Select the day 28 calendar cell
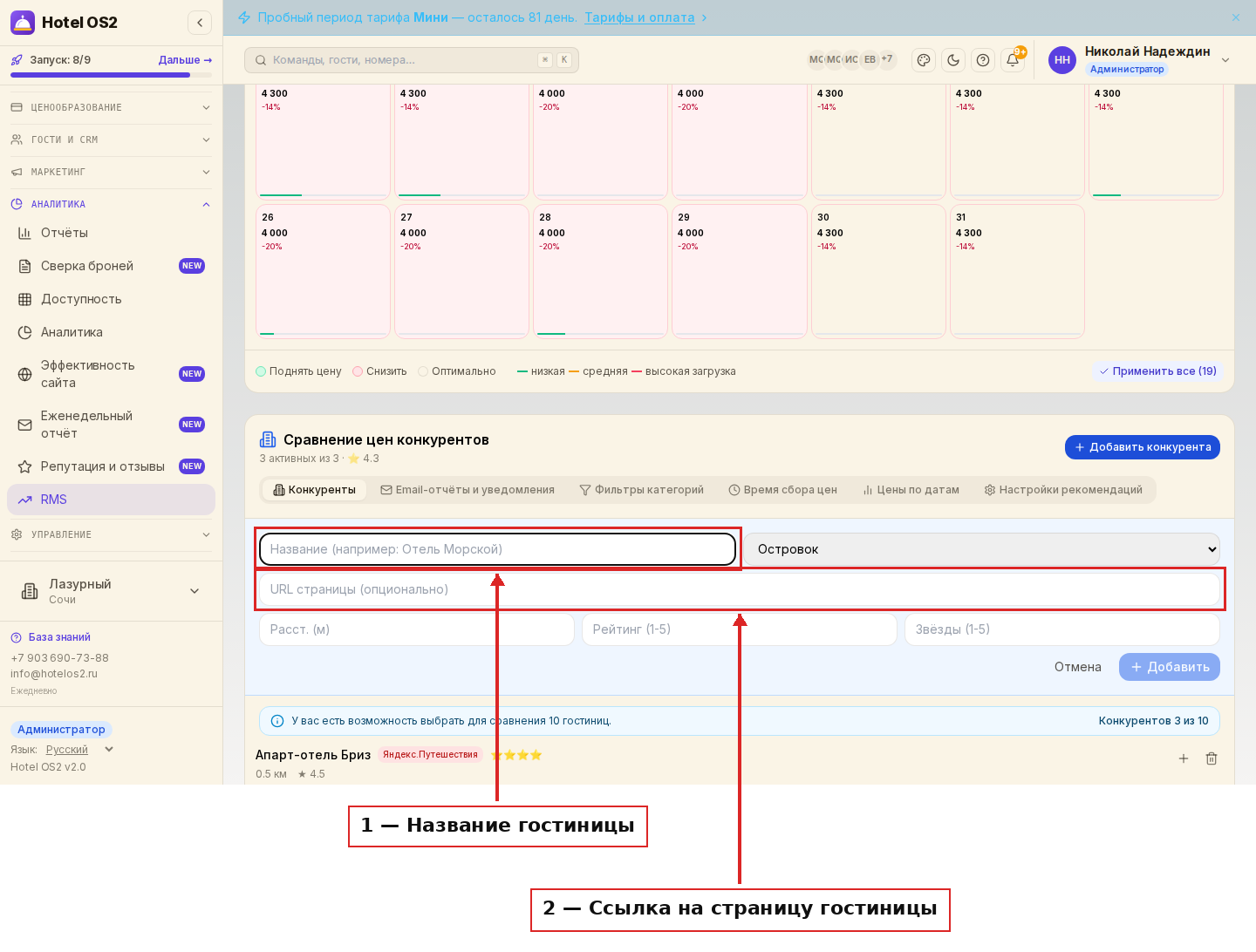Screen dimensions: 1256x952 600,271
